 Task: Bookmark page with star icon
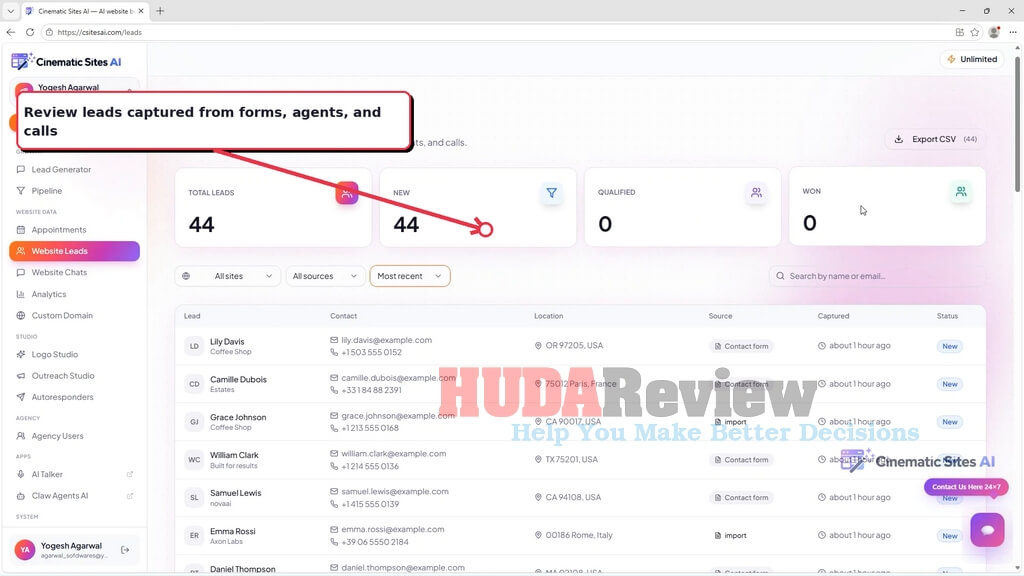(975, 32)
